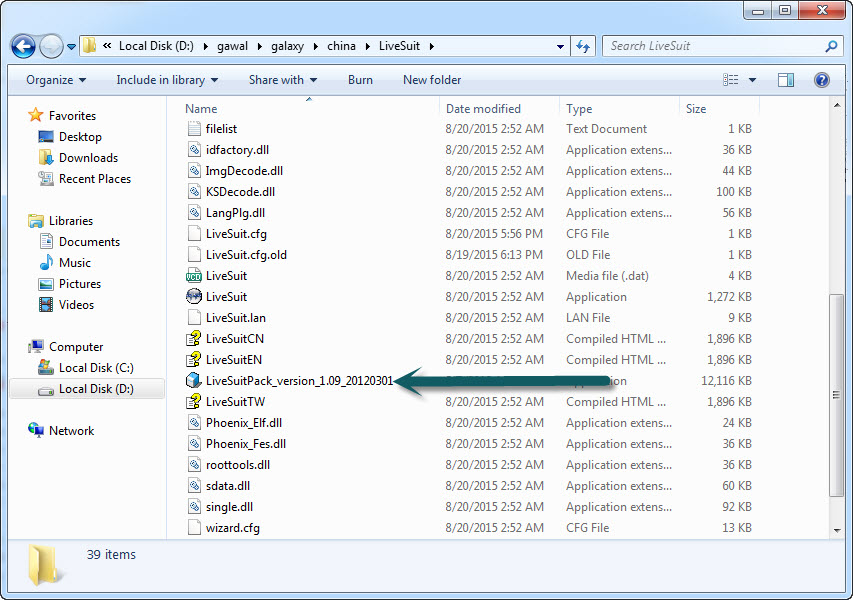Viewport: 853px width, 600px height.
Task: Open the Pictures library
Action: (70, 283)
